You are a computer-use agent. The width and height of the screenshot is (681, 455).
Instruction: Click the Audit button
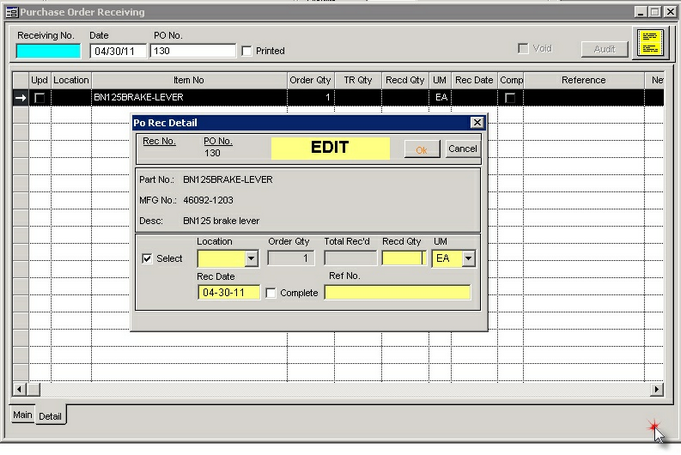pos(604,48)
